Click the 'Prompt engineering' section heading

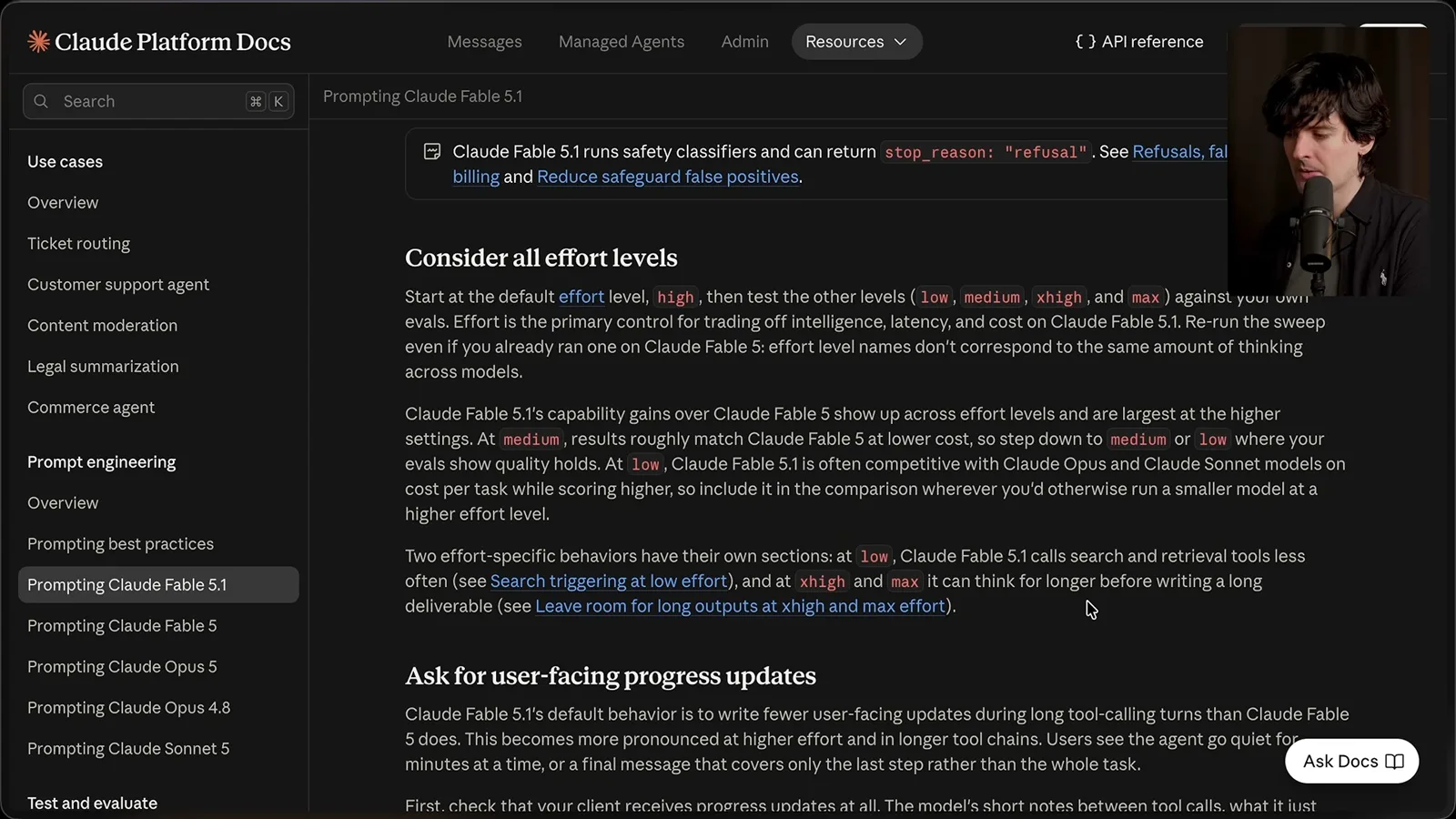point(102,462)
